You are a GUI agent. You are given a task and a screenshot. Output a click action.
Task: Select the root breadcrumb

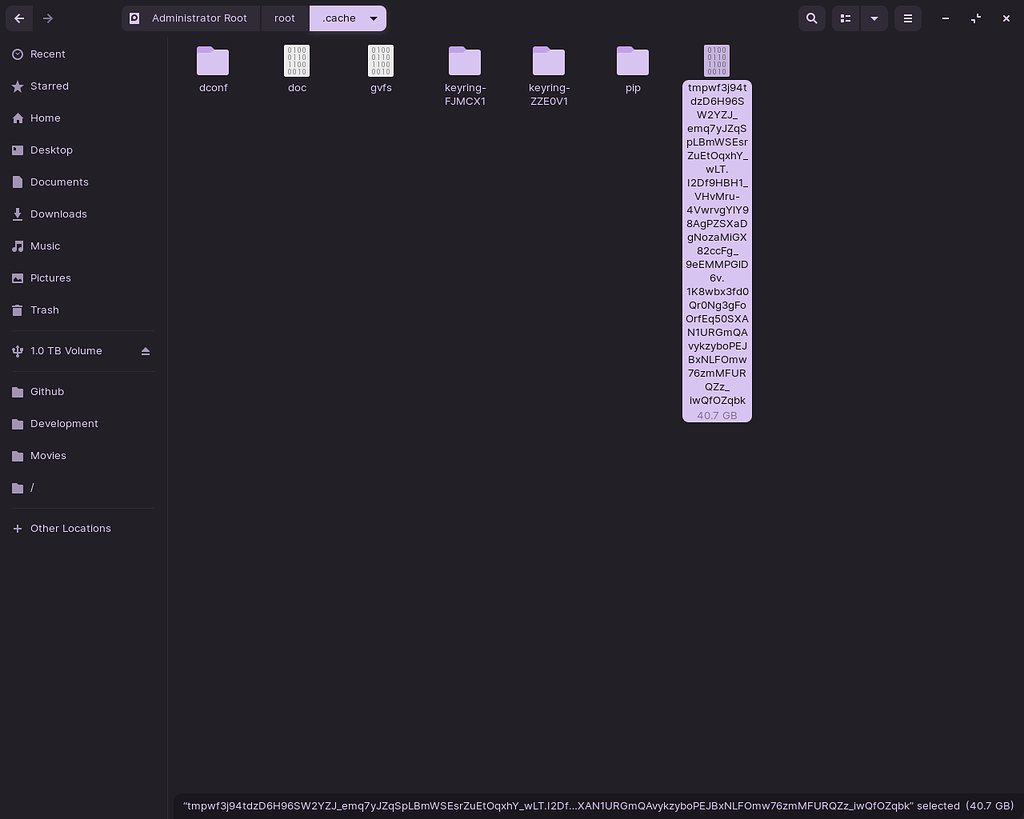click(284, 18)
